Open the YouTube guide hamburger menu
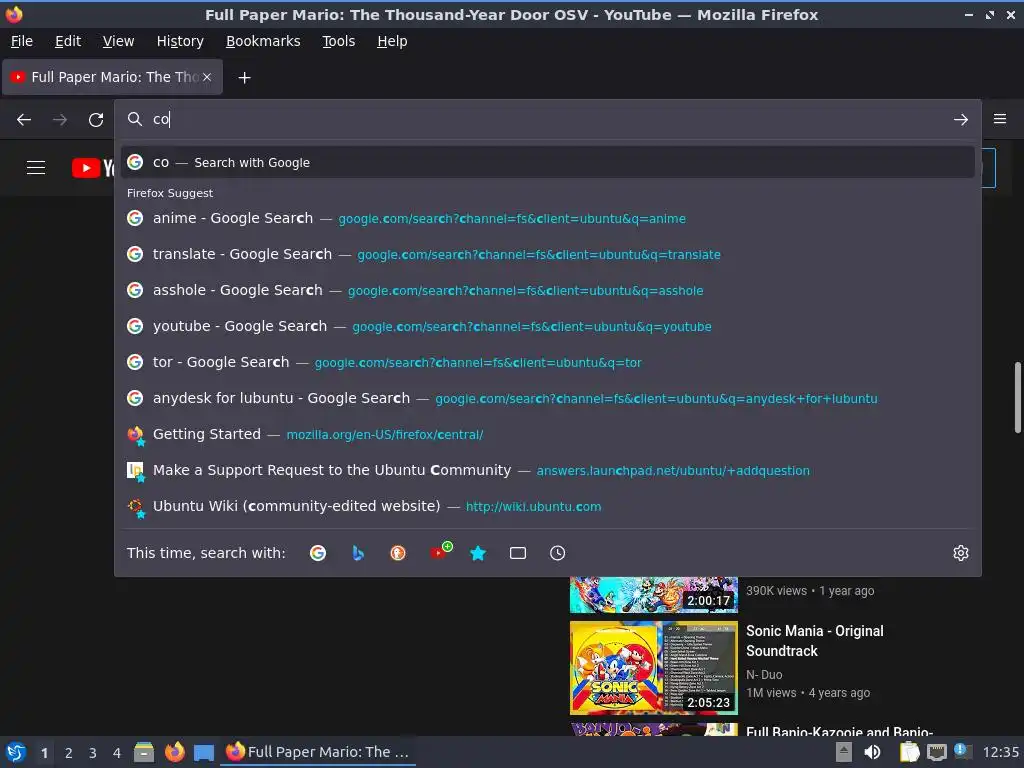This screenshot has width=1024, height=768. (x=36, y=168)
